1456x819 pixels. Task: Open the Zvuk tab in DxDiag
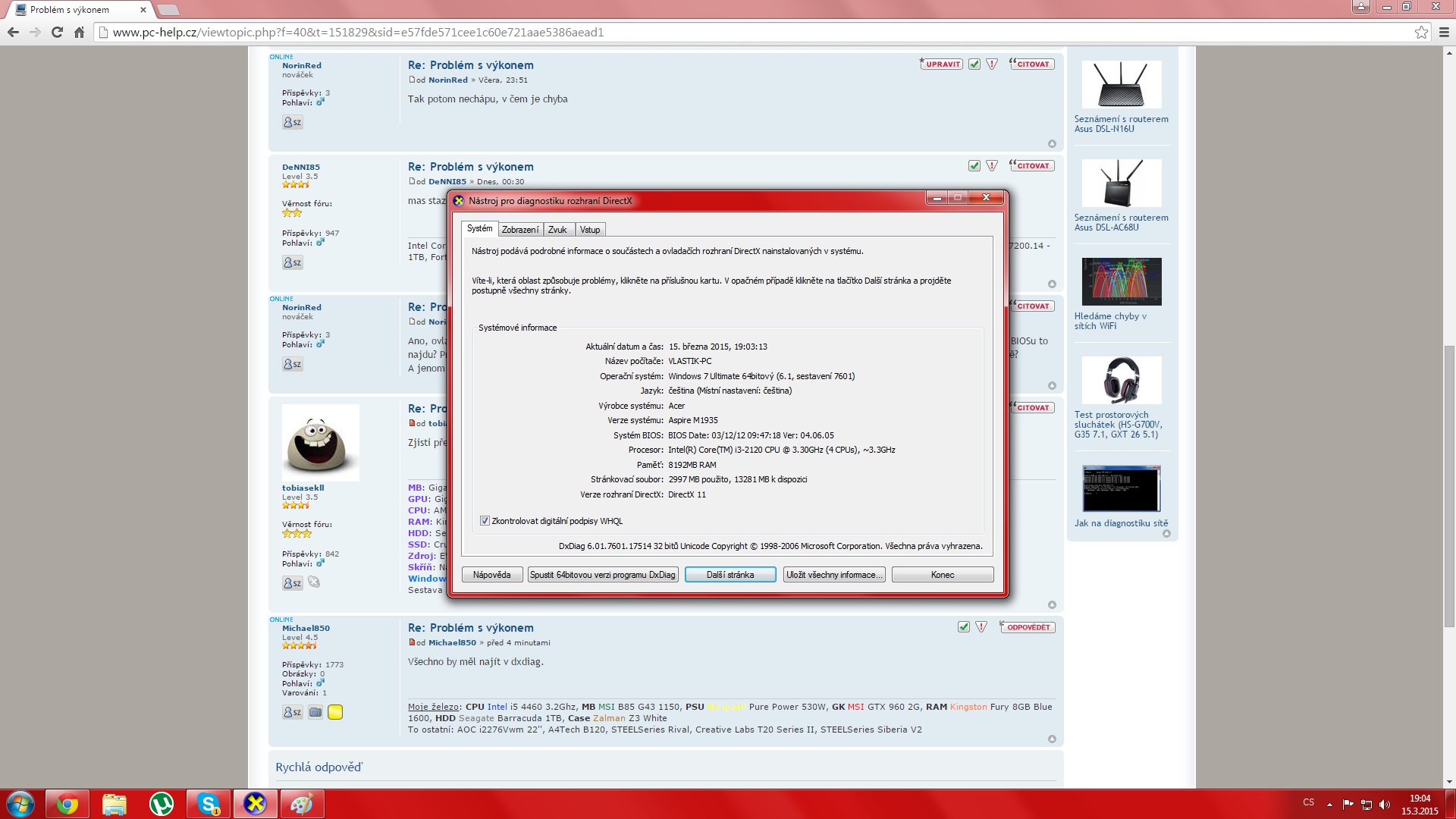[x=557, y=230]
